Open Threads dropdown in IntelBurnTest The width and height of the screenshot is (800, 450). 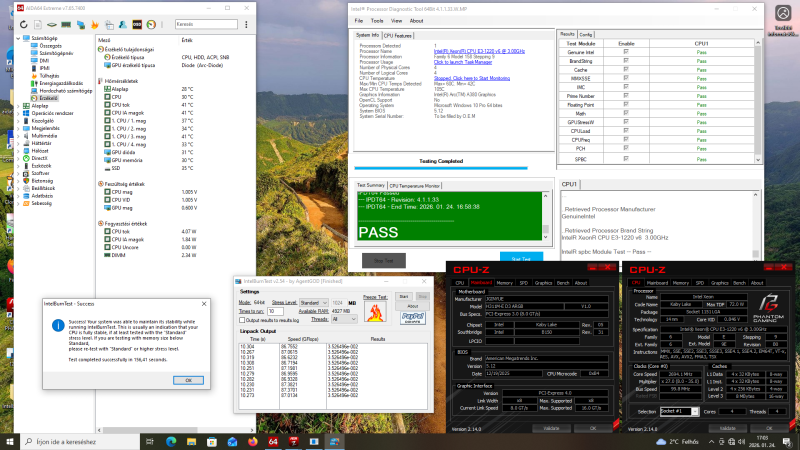344,319
